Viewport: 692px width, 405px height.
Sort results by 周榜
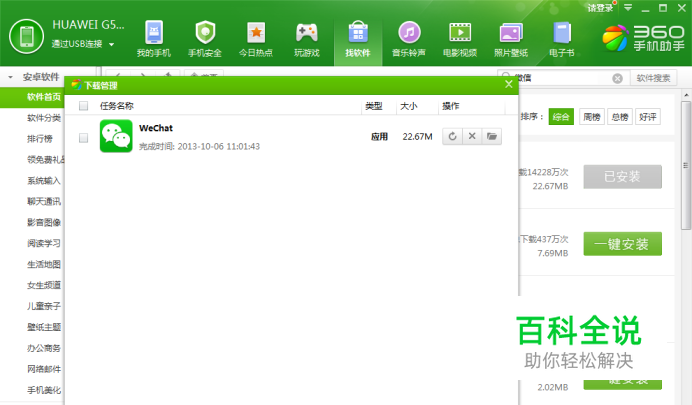591,117
